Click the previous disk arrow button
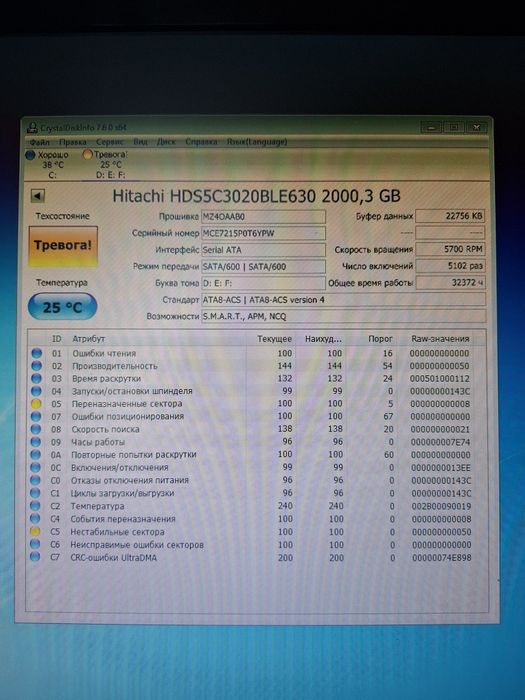Screen dimensions: 525x700 click(x=38, y=196)
